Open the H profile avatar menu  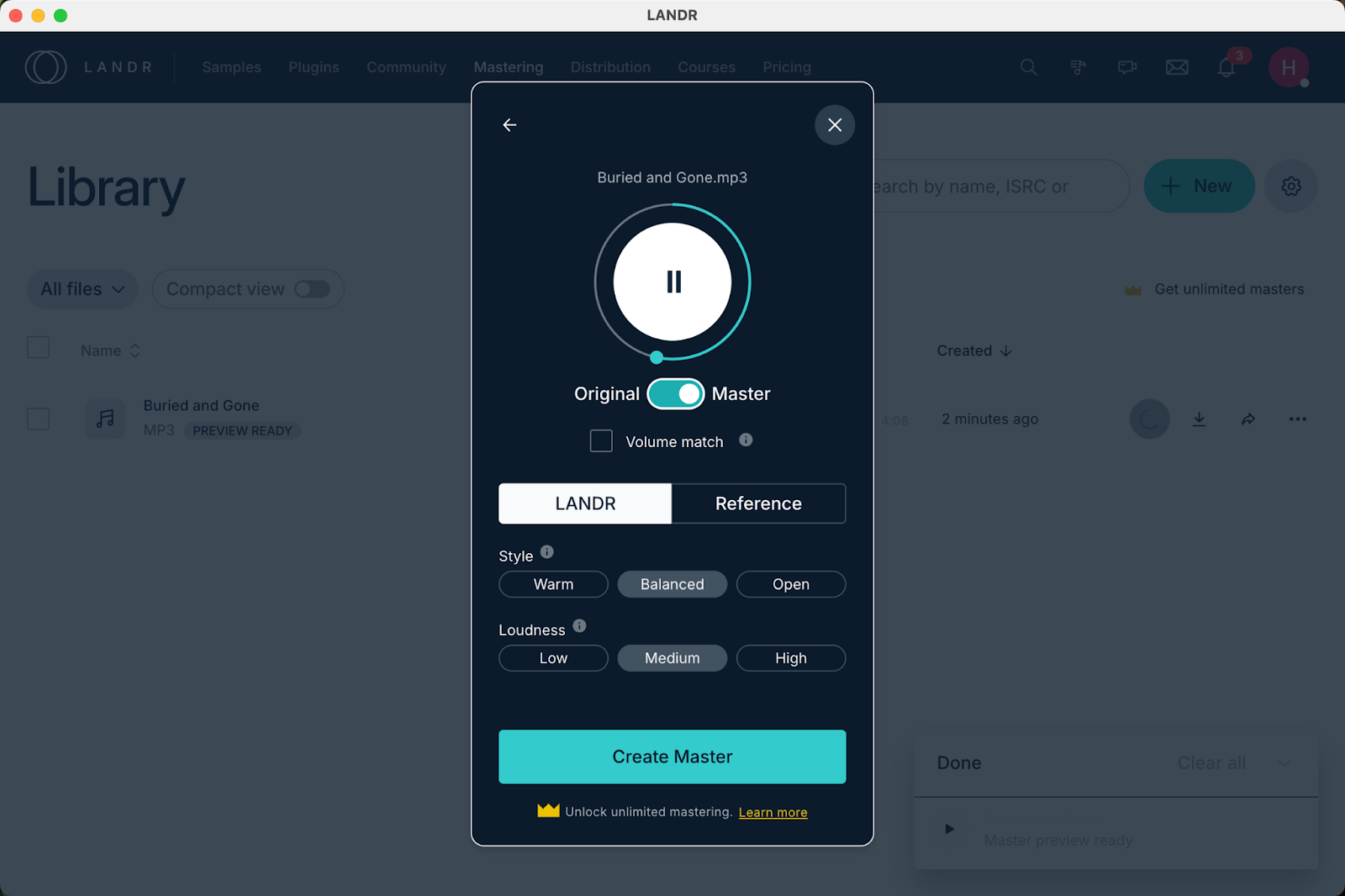pos(1289,67)
